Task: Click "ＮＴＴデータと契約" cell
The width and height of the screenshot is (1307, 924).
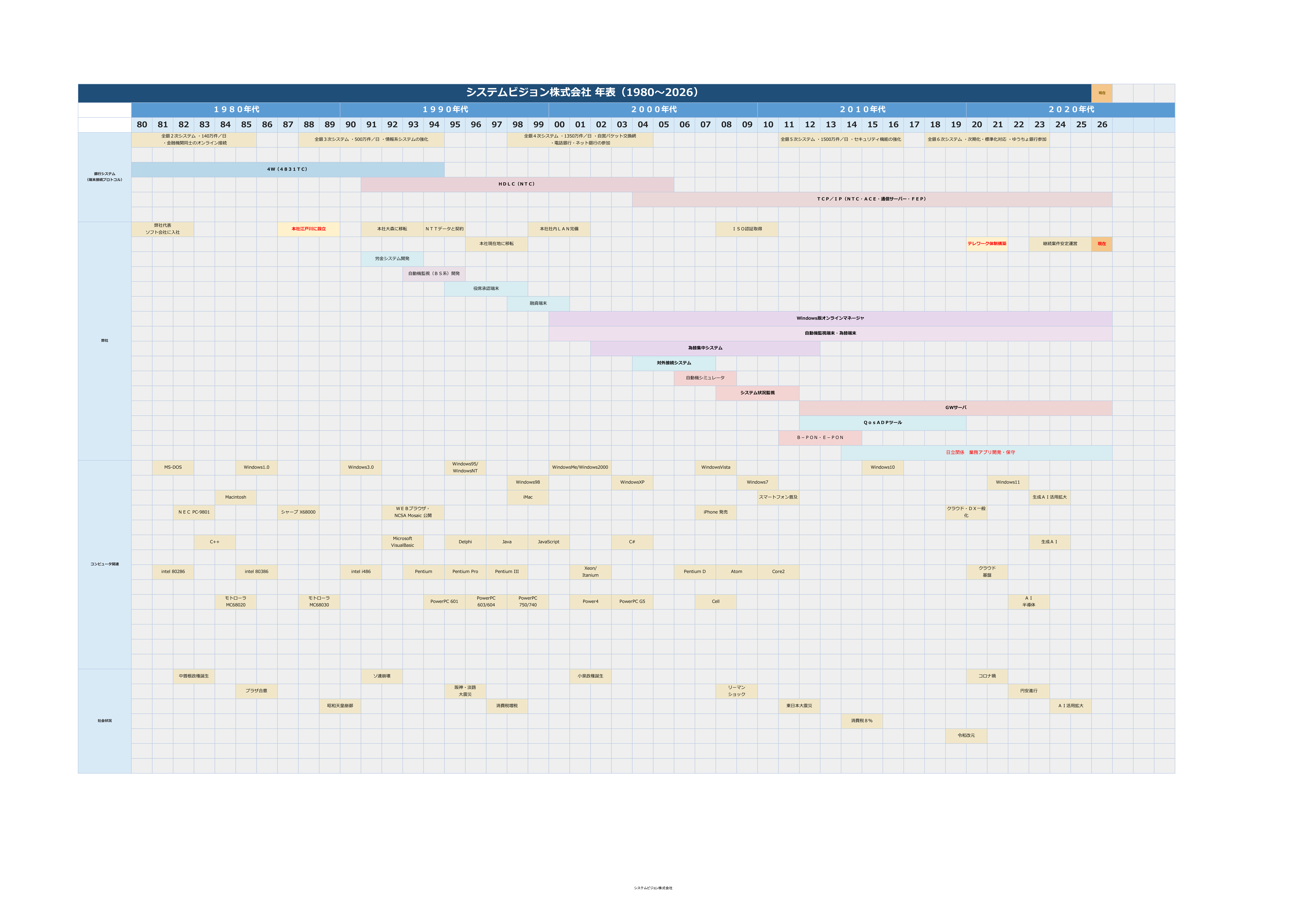Action: coord(445,229)
